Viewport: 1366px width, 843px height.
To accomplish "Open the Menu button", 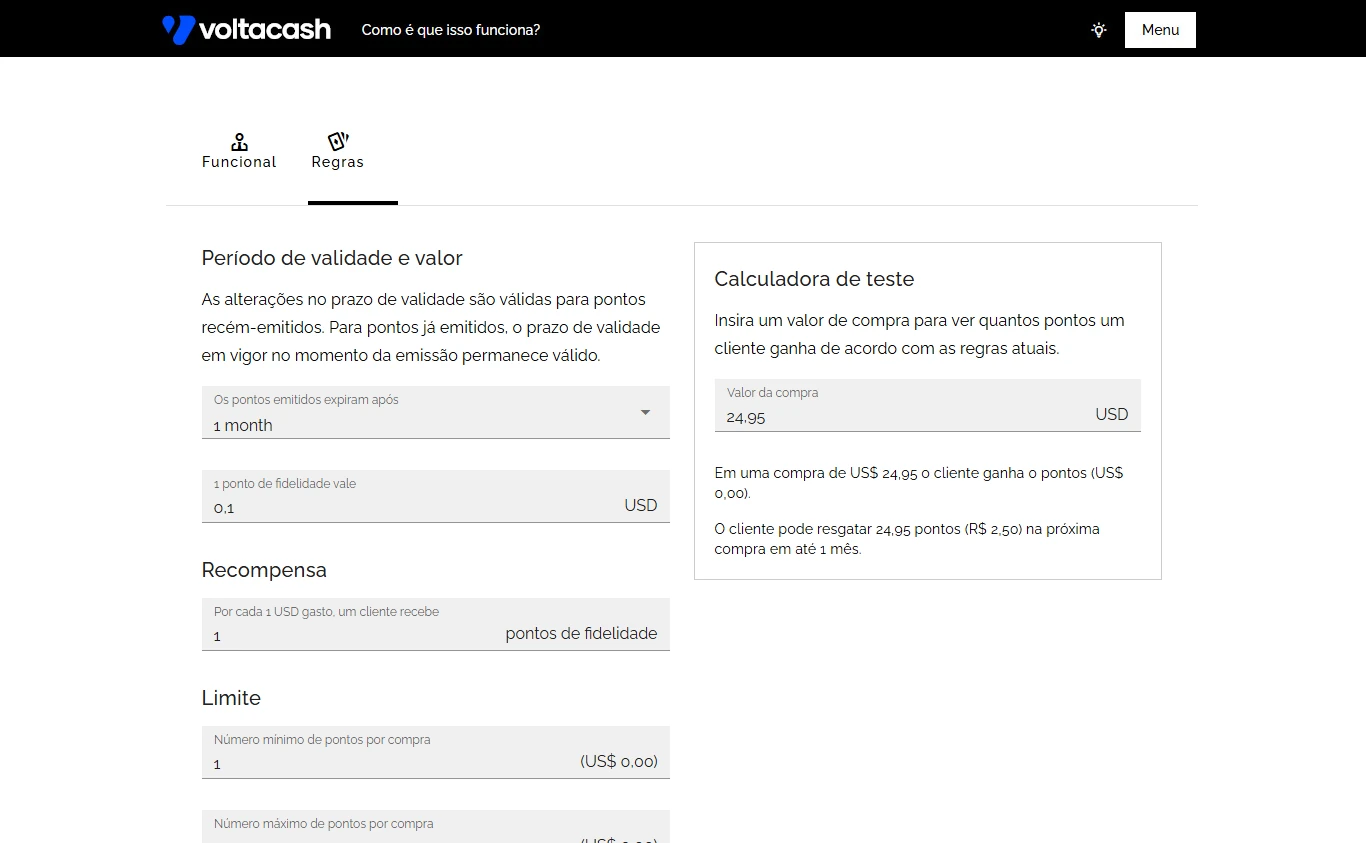I will click(x=1160, y=30).
